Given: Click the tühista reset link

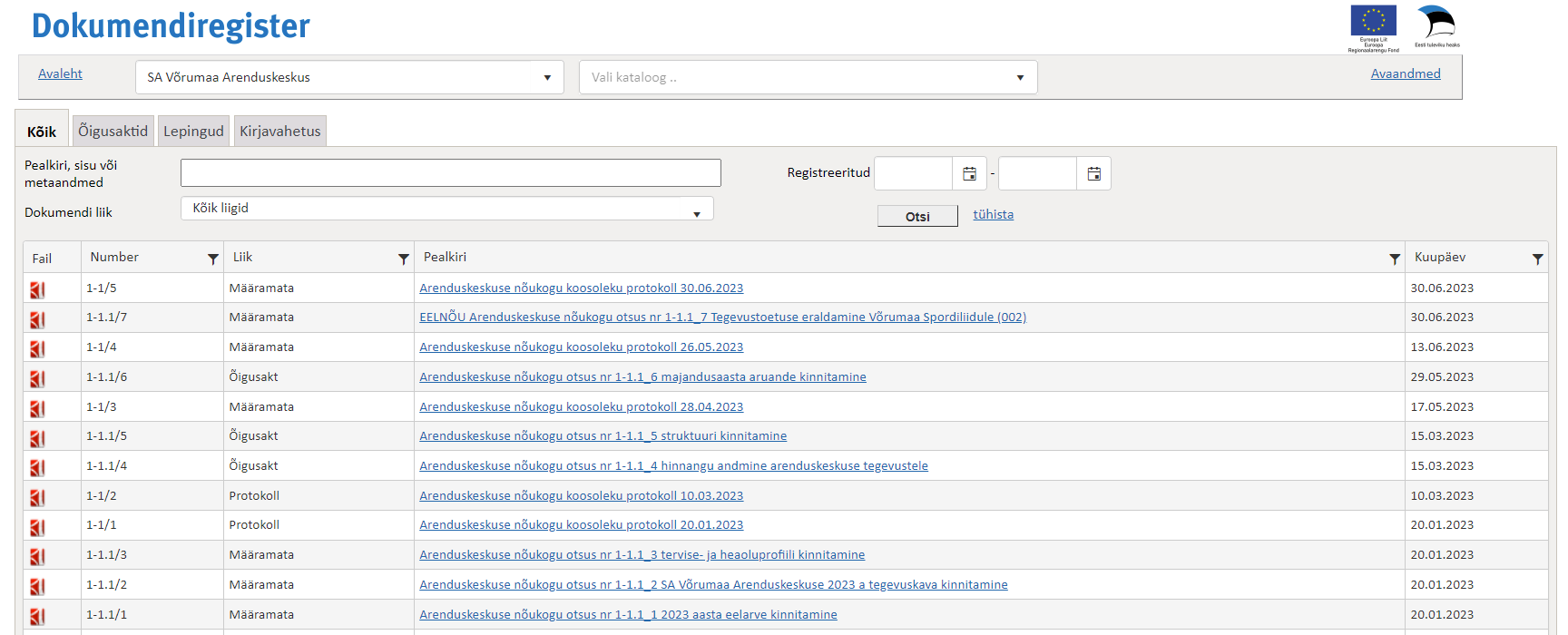Looking at the screenshot, I should tap(993, 214).
